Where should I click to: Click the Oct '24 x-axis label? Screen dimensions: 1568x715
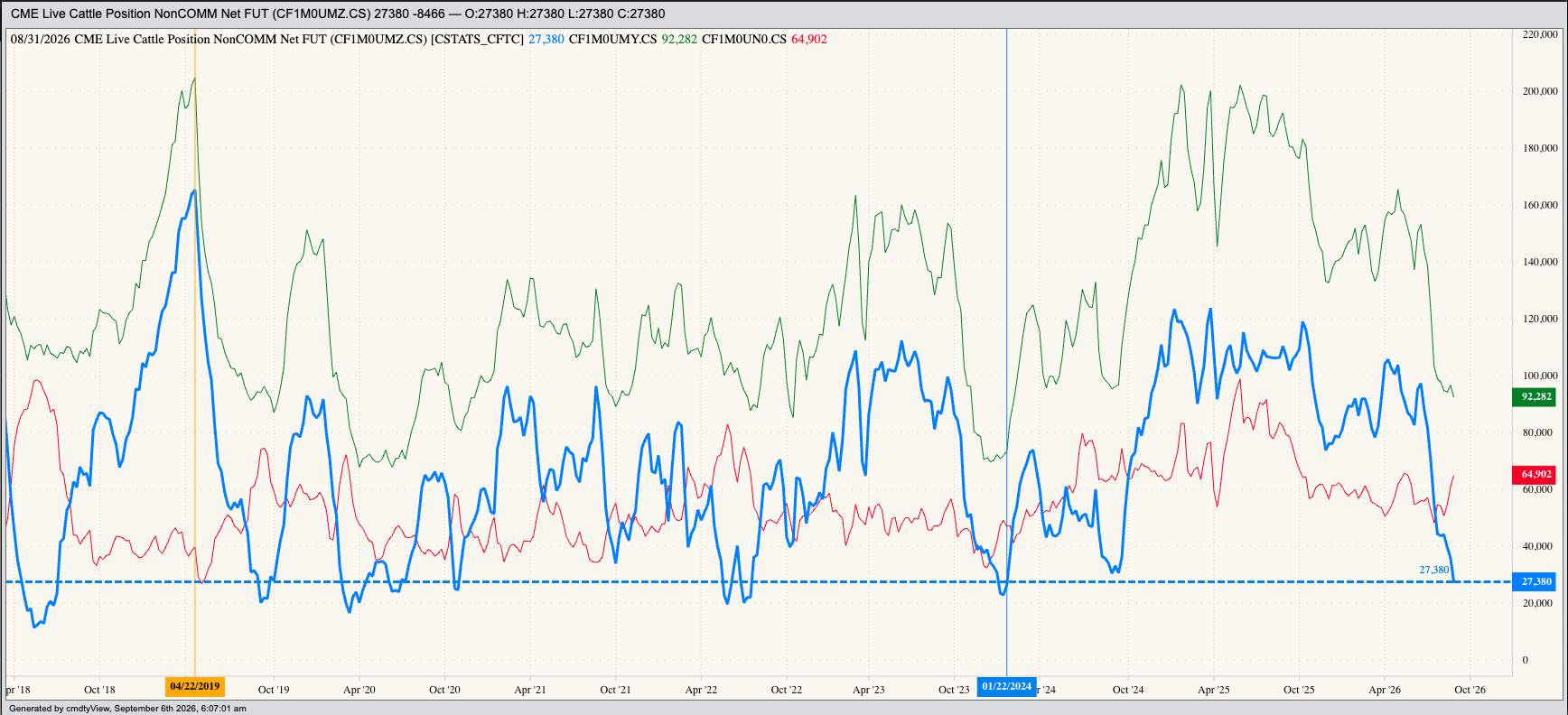1128,690
